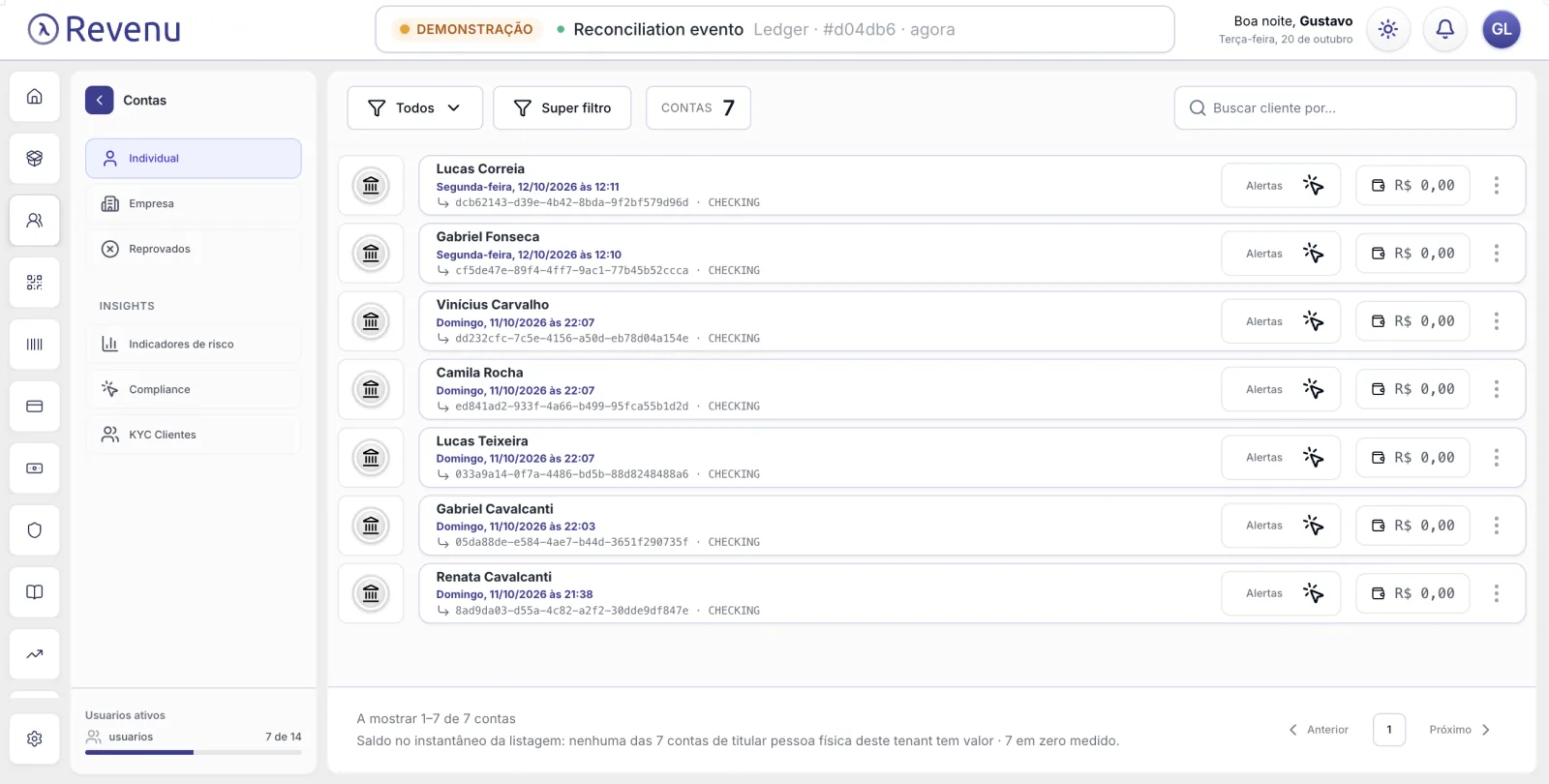Click the '7 de 14' usuarios count
The height and width of the screenshot is (784, 1549).
click(284, 737)
